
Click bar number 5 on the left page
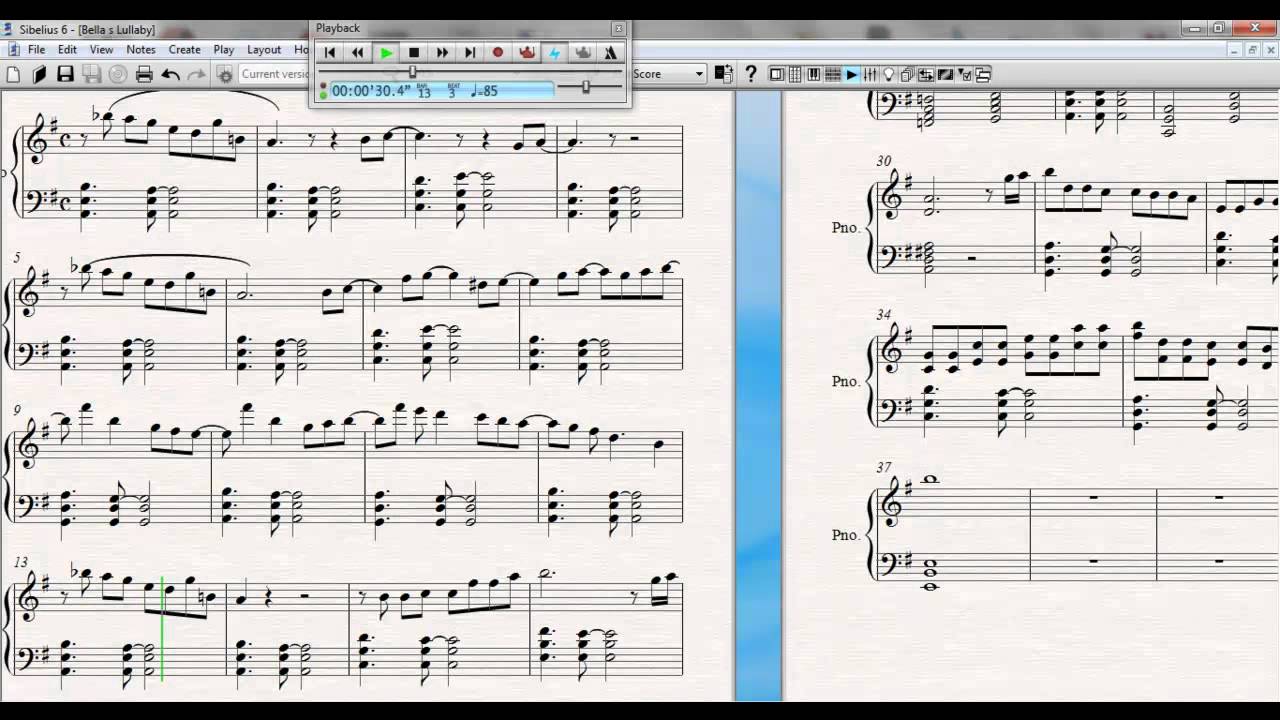coord(18,258)
